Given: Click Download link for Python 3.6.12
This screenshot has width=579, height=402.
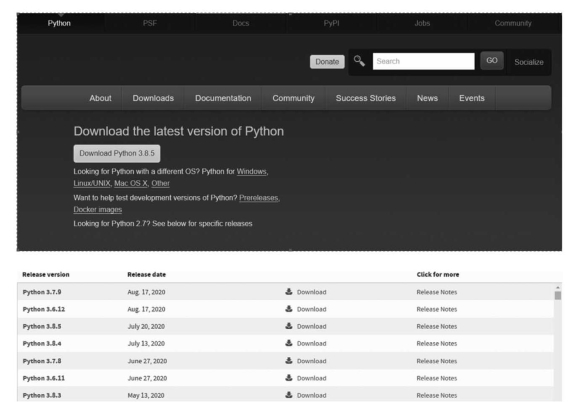Looking at the screenshot, I should tap(311, 309).
